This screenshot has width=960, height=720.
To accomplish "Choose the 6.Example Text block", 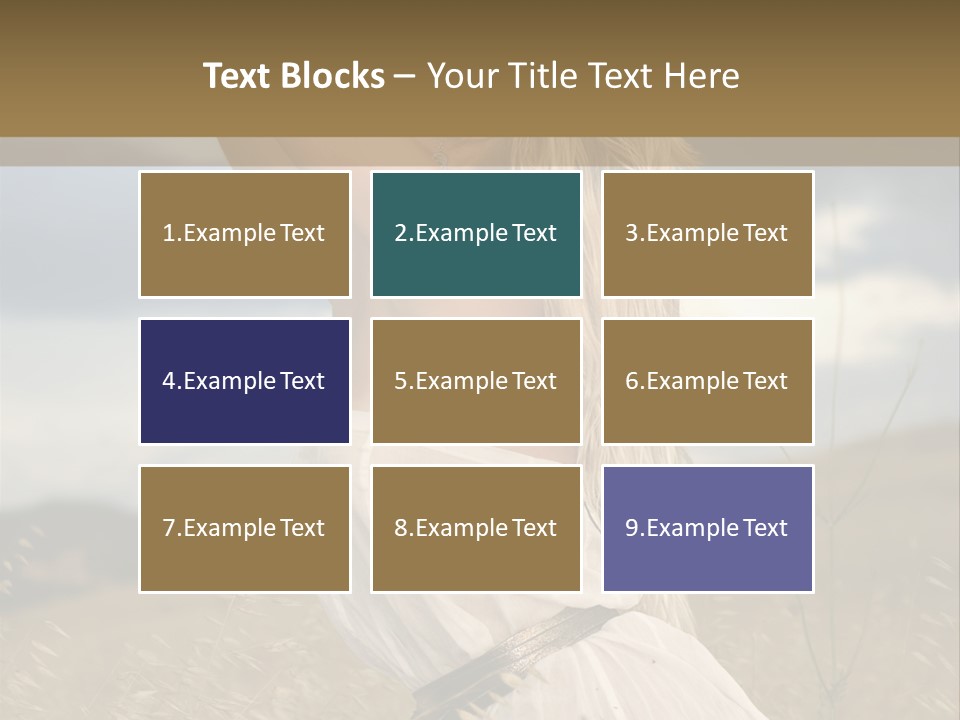I will [x=708, y=381].
